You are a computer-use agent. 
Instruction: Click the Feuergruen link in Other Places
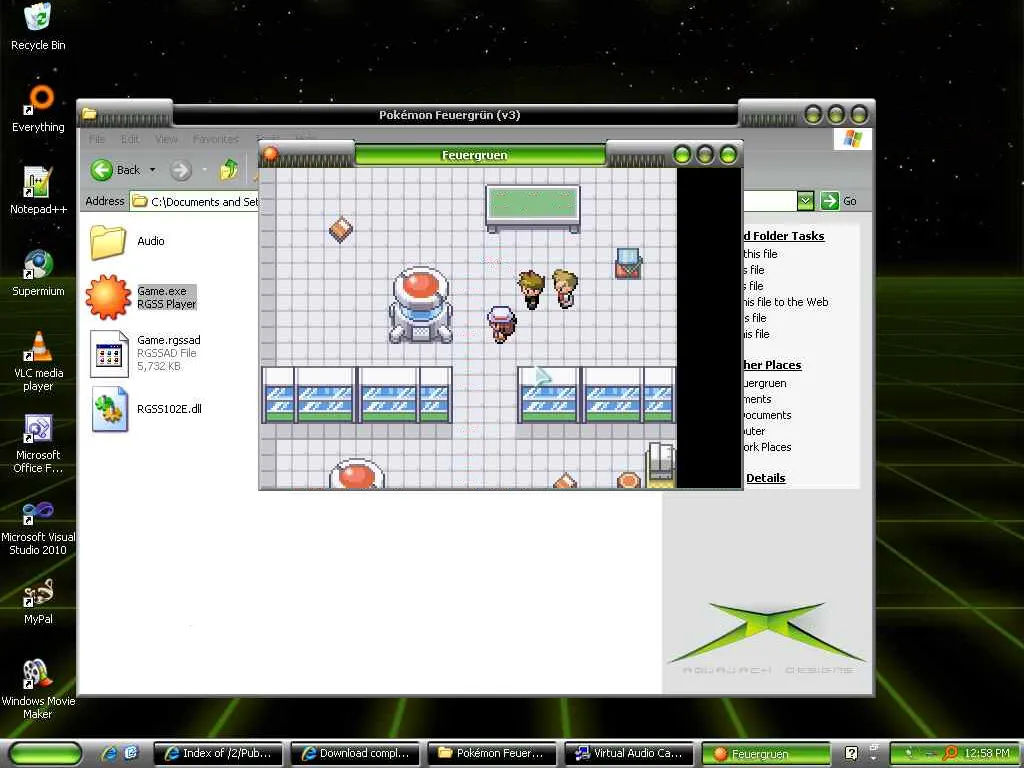765,383
